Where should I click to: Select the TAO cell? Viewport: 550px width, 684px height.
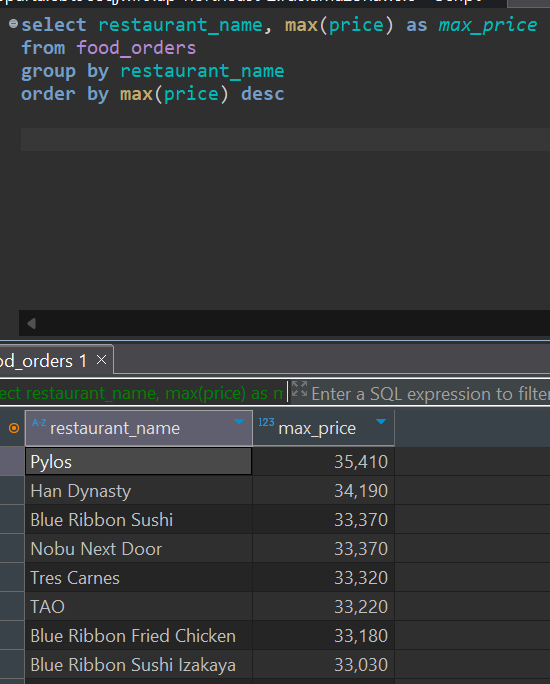coord(139,606)
